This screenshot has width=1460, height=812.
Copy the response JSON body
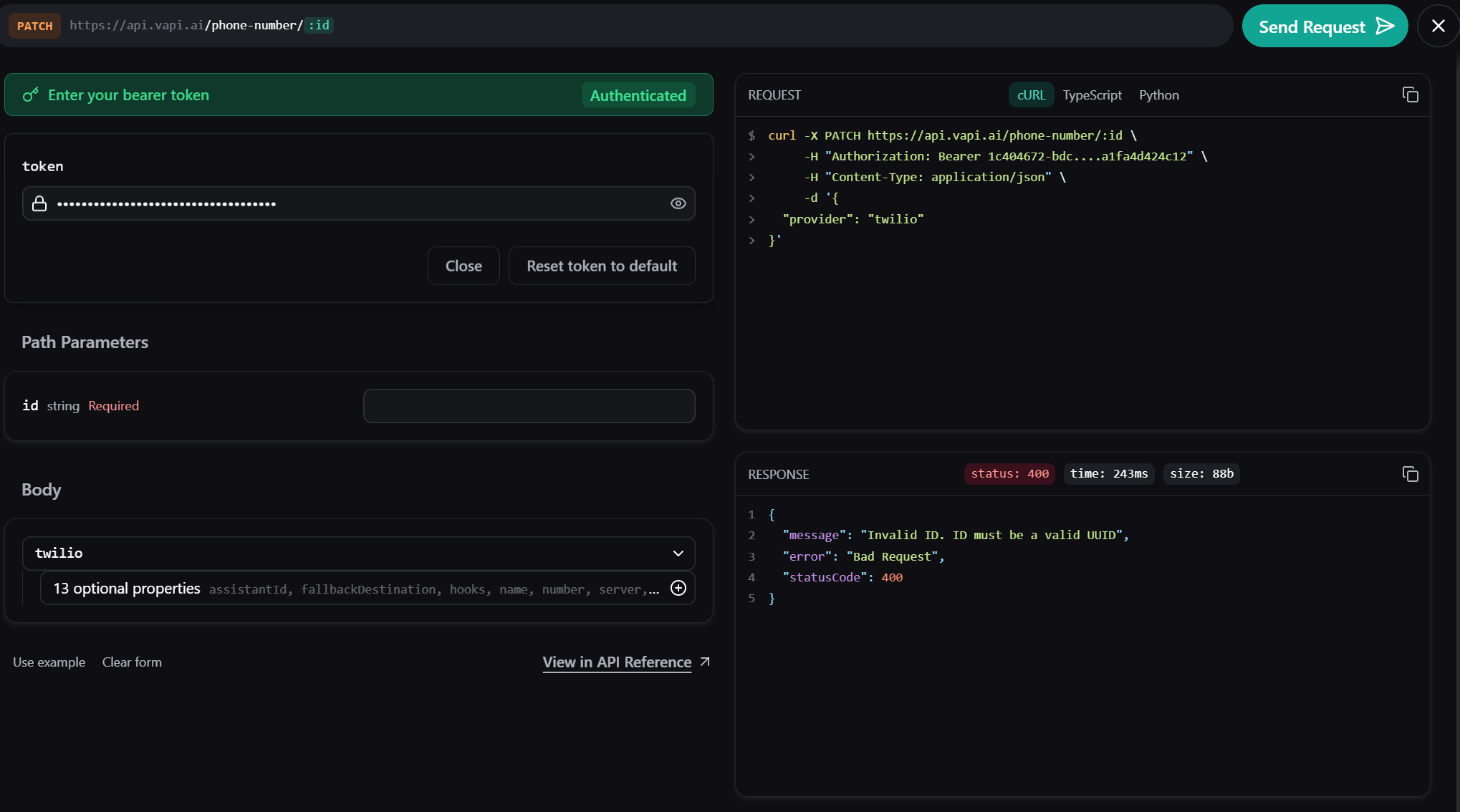pos(1411,473)
